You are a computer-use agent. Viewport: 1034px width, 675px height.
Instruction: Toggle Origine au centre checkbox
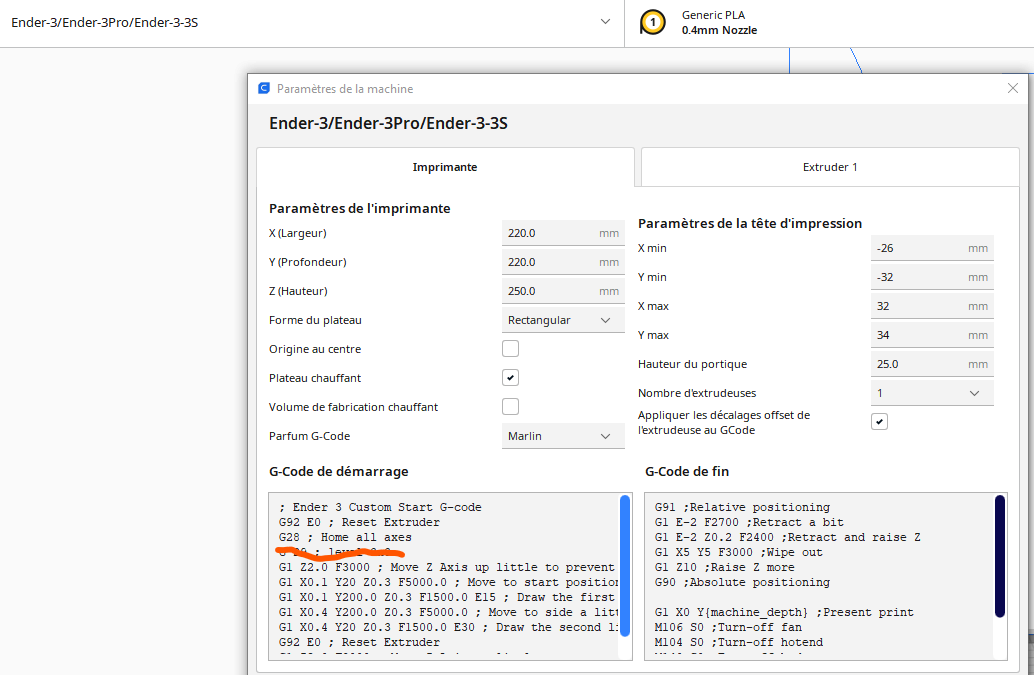[x=510, y=349]
